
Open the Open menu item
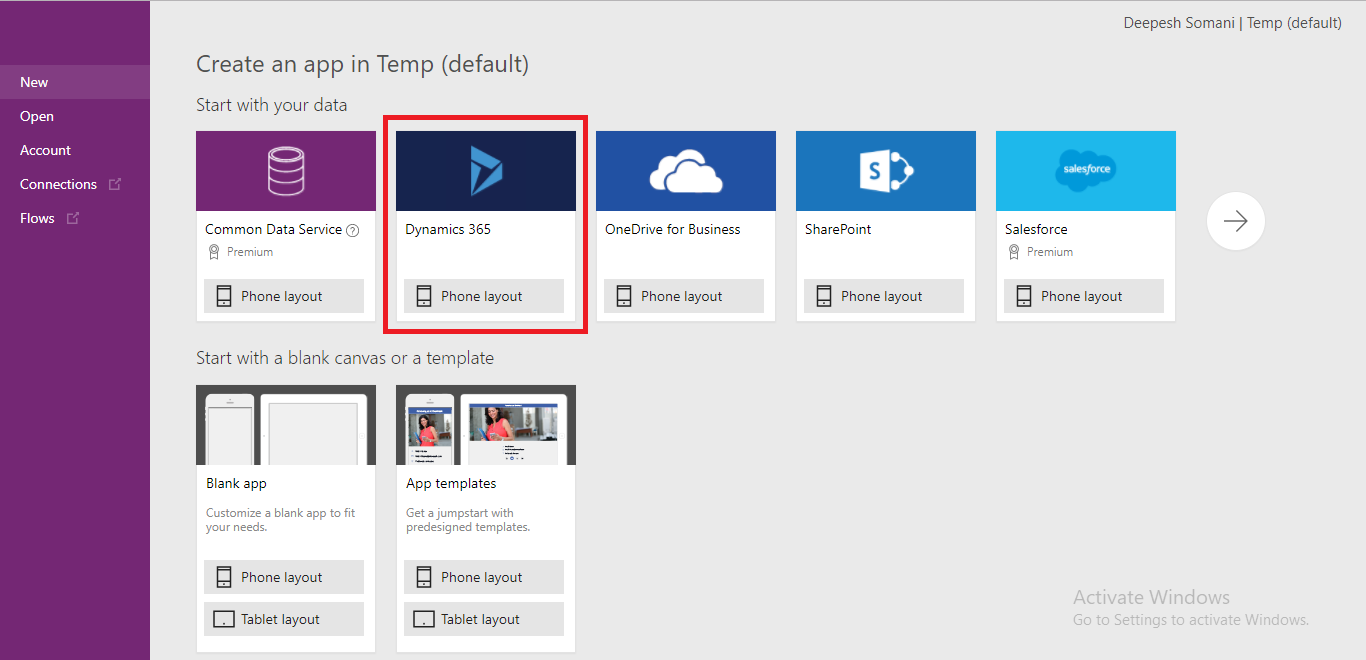tap(75, 116)
